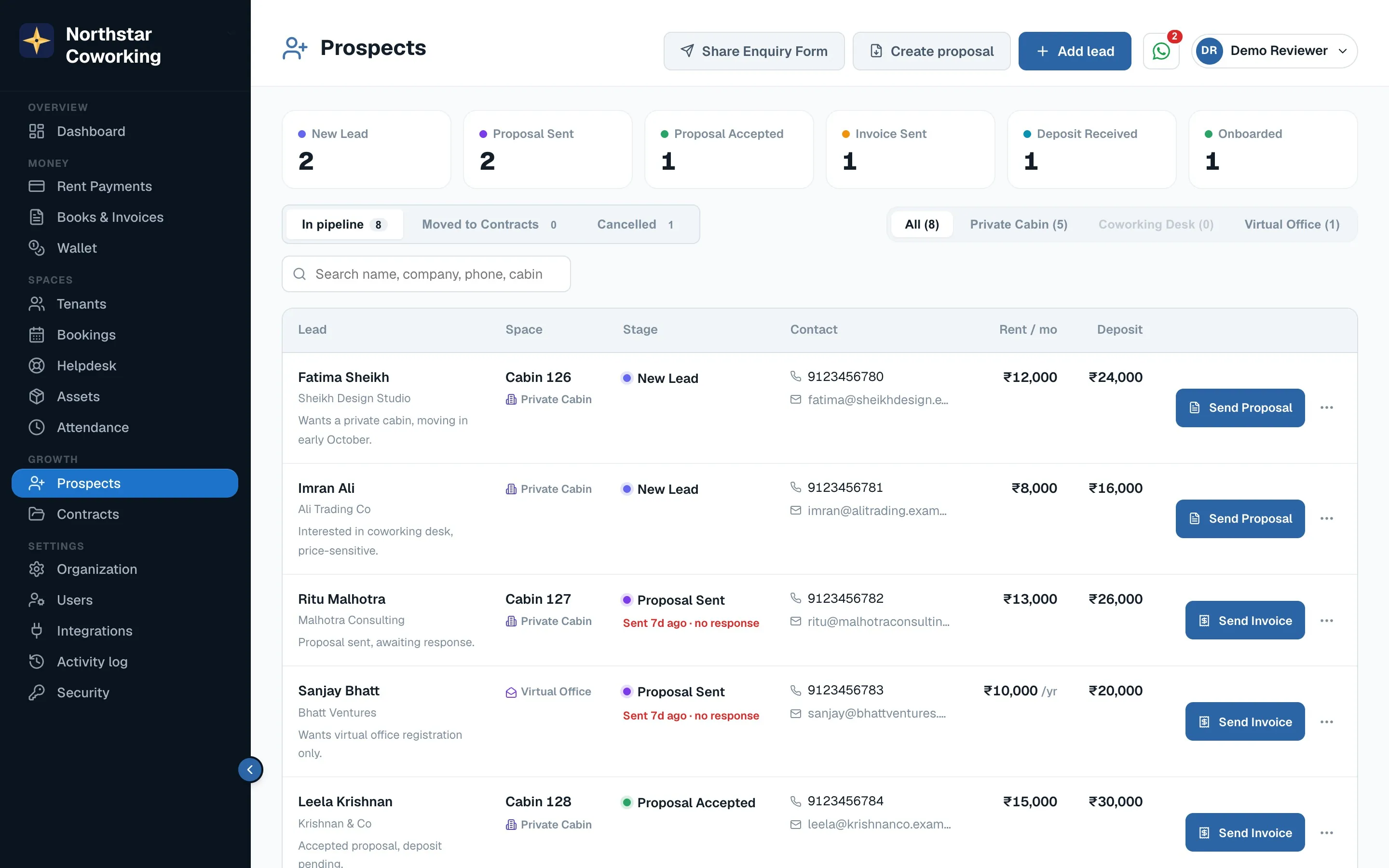1389x868 pixels.
Task: Open more options for Sanjay Bhatt
Action: click(1326, 721)
